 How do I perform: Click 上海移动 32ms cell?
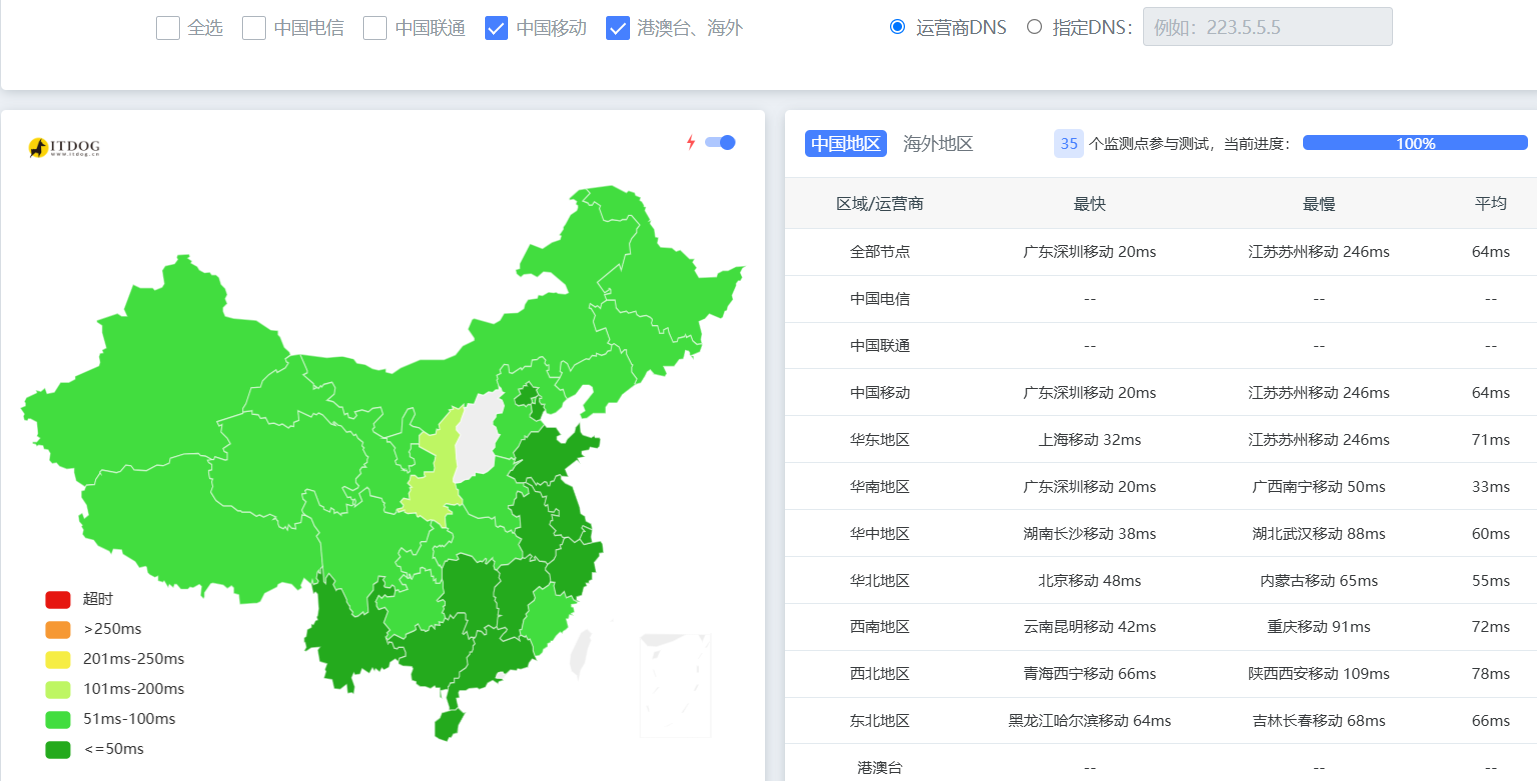tap(1090, 440)
